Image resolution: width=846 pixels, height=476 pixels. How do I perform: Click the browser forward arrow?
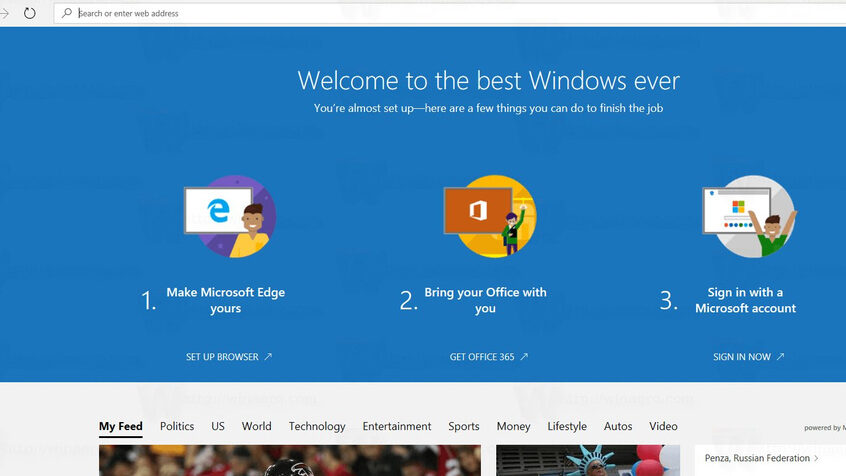coord(4,13)
